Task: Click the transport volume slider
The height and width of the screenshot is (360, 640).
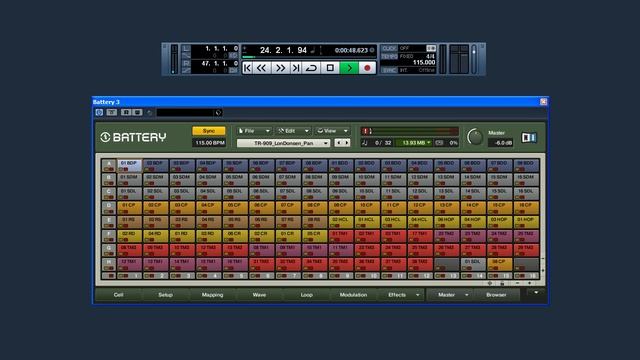Action: point(474,59)
